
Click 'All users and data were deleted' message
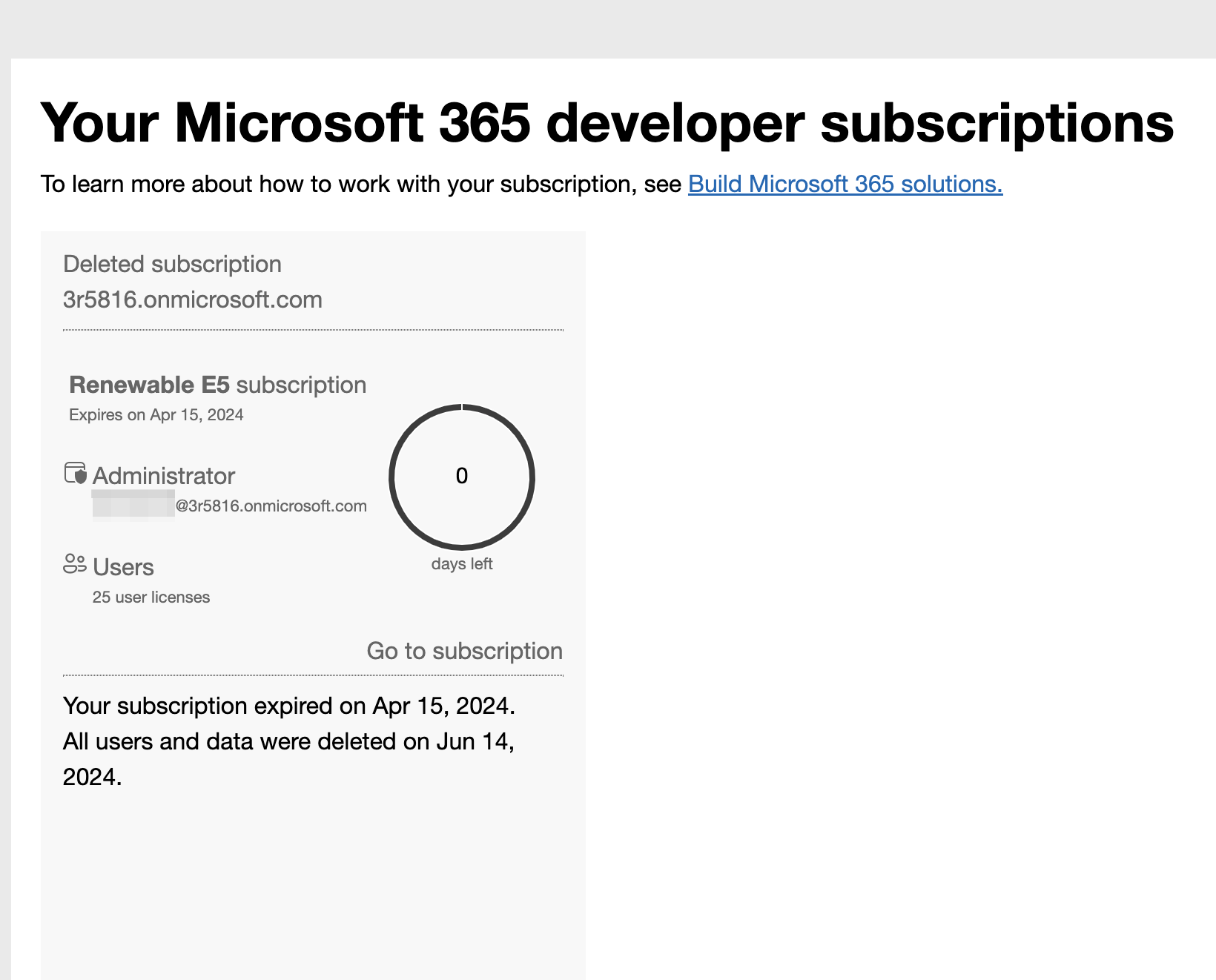pos(289,759)
